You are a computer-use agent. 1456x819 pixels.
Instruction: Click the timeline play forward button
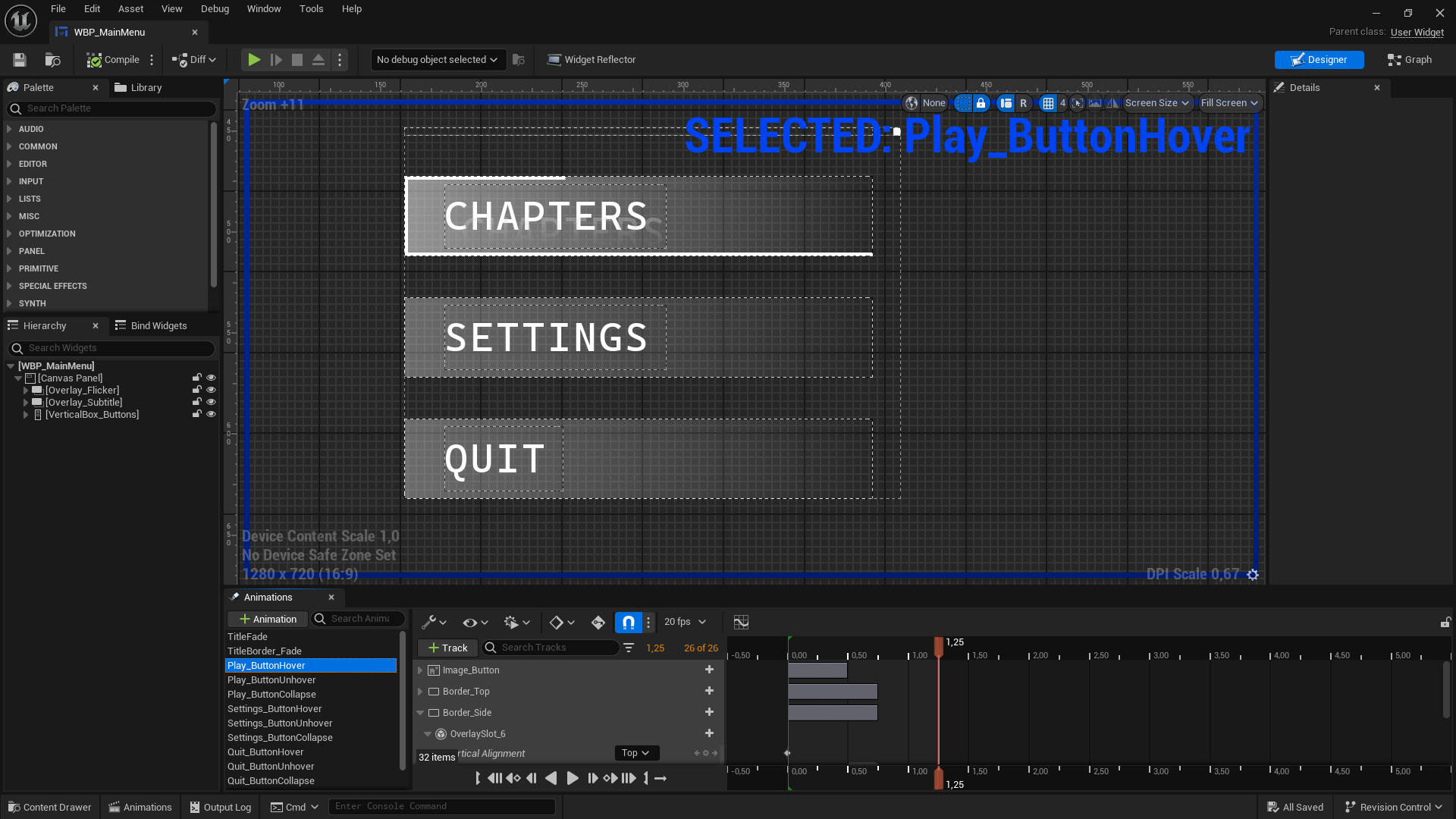click(573, 778)
